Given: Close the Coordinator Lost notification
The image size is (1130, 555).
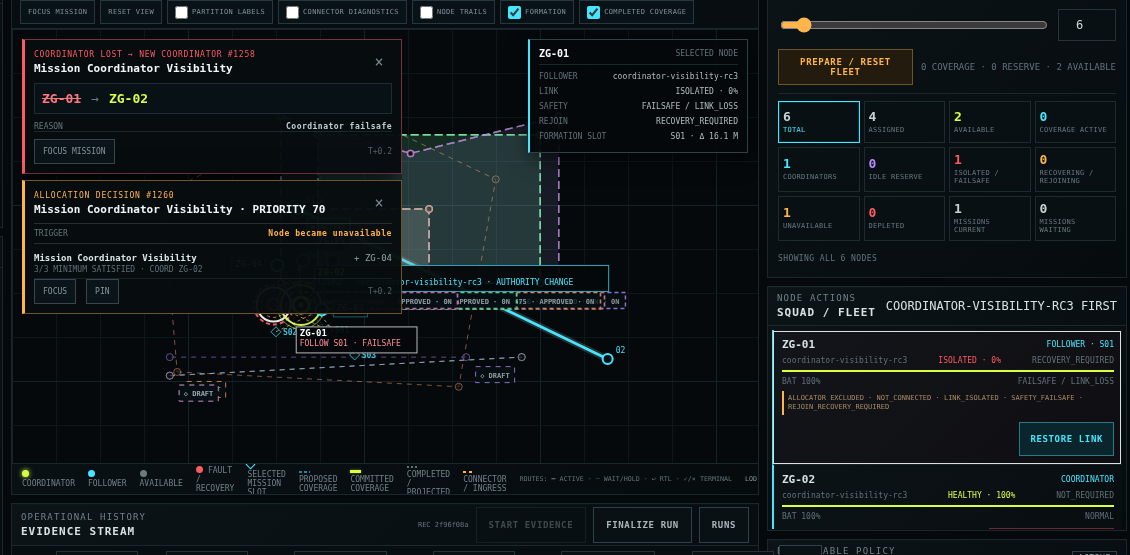Looking at the screenshot, I should [379, 62].
